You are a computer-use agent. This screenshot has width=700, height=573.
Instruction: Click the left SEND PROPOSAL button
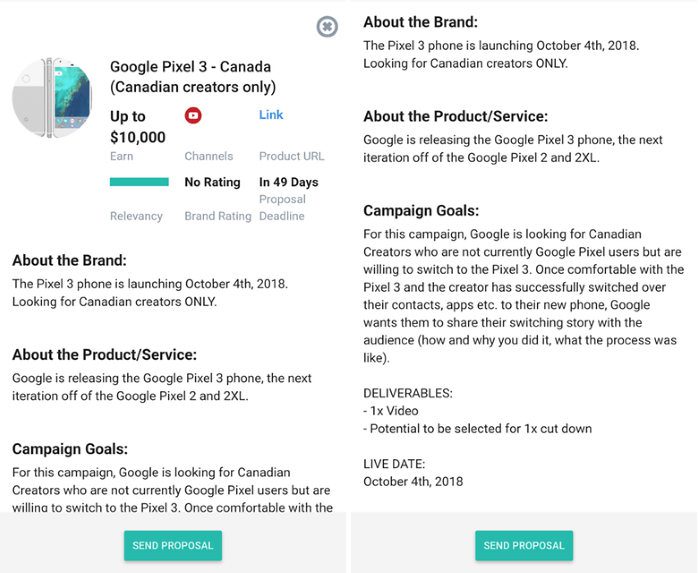pos(173,545)
